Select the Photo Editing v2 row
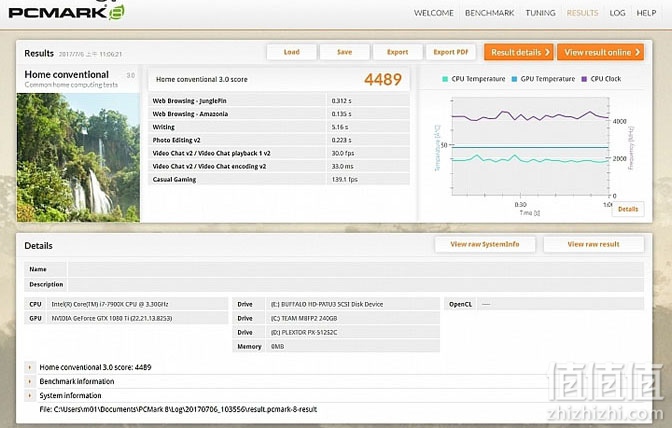Image resolution: width=672 pixels, height=428 pixels. point(279,140)
